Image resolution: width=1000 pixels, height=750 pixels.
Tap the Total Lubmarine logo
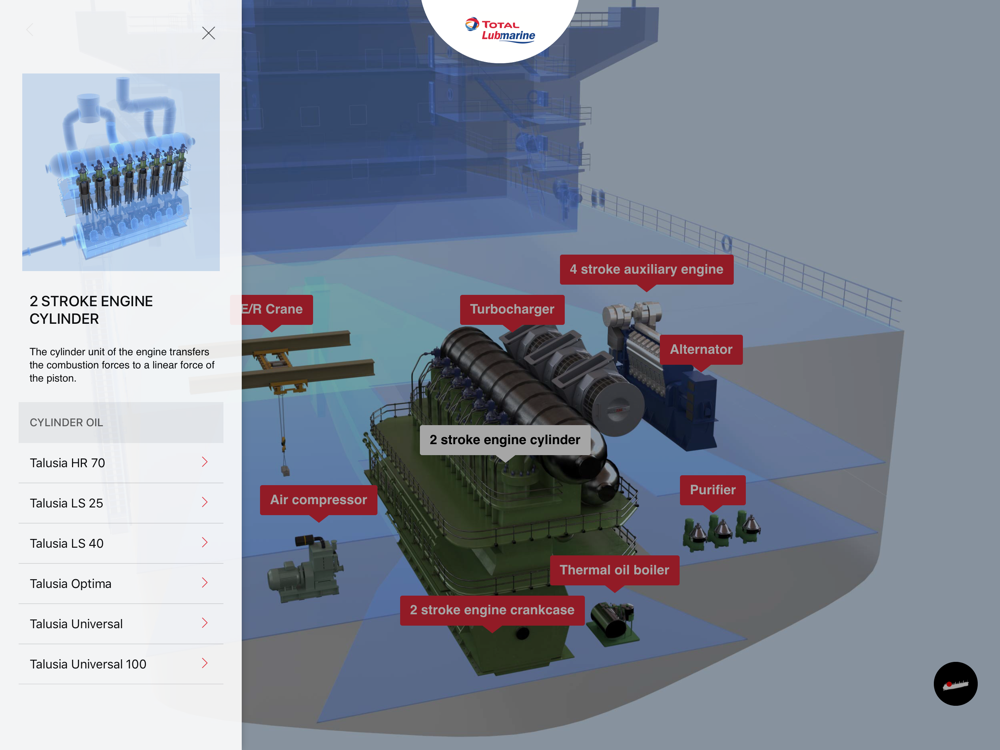[x=500, y=29]
